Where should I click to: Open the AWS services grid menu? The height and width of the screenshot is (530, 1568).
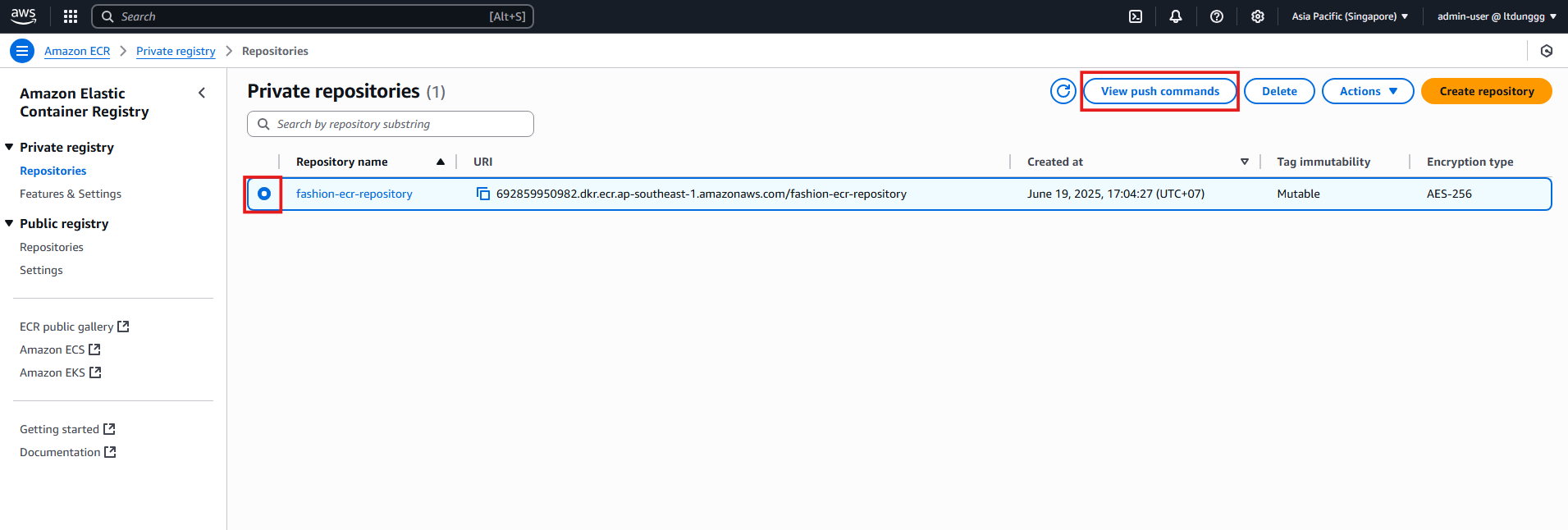pyautogui.click(x=71, y=16)
